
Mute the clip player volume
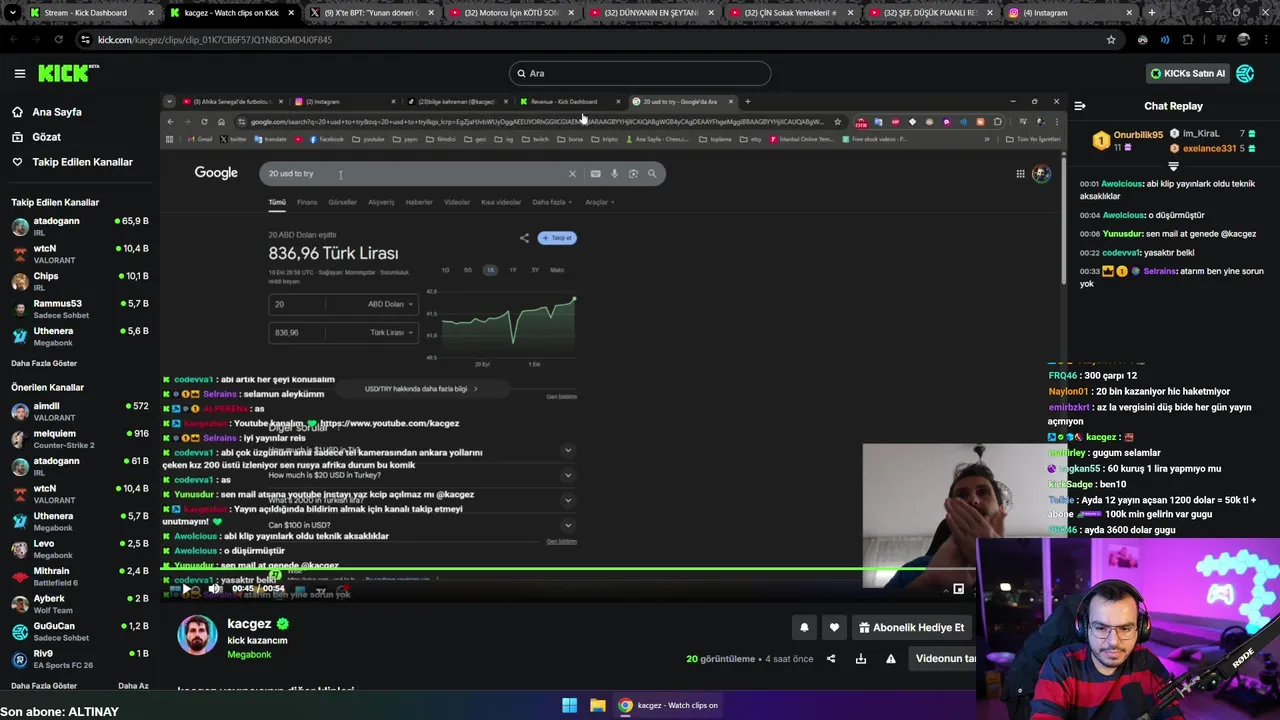(x=214, y=589)
